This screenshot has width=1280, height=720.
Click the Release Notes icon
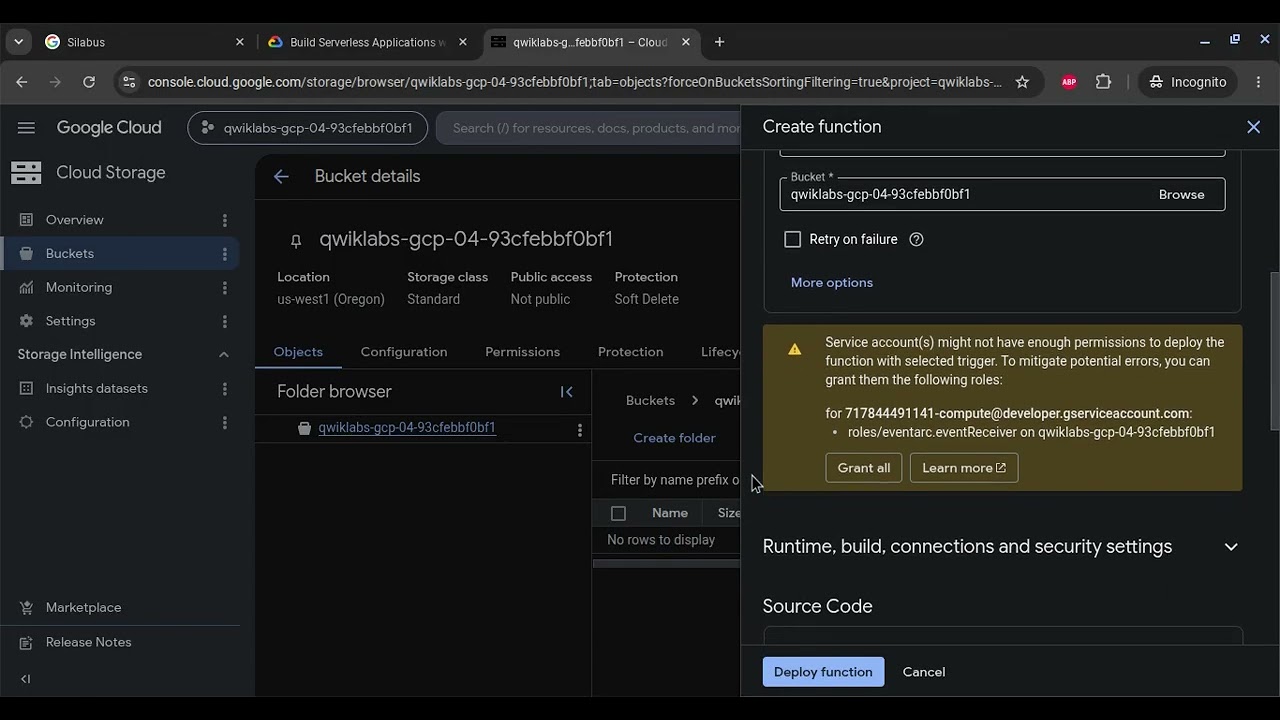pos(26,642)
